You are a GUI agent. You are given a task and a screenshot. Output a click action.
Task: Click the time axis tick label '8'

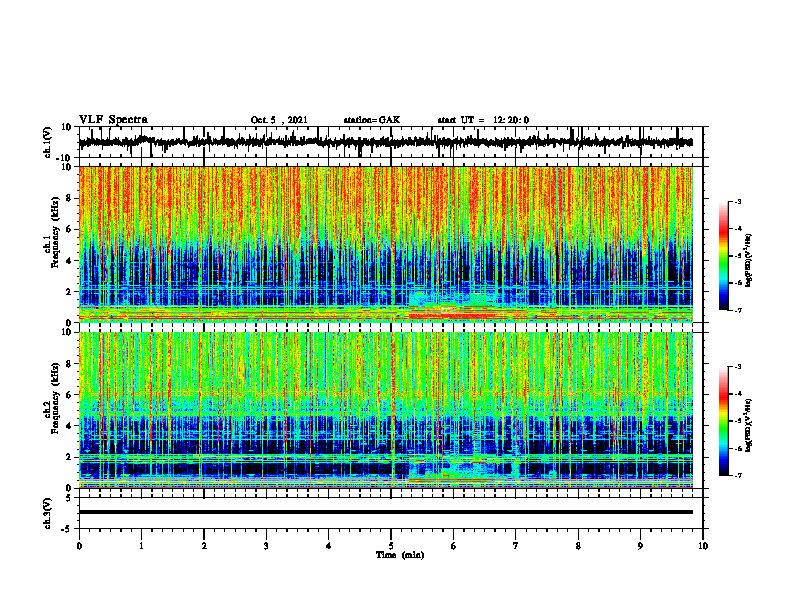(x=578, y=546)
